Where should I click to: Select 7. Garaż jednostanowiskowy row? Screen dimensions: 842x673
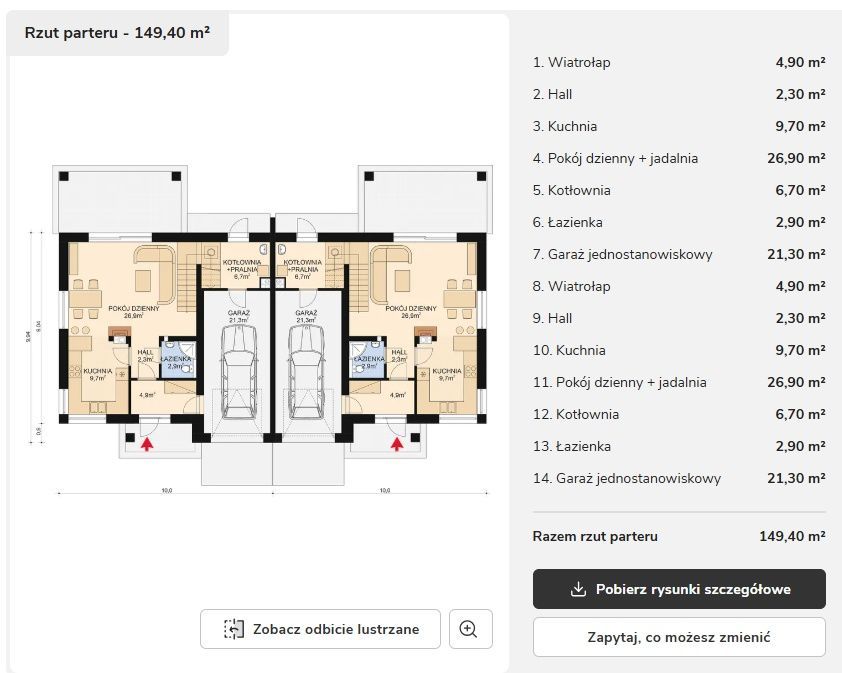[x=622, y=254]
